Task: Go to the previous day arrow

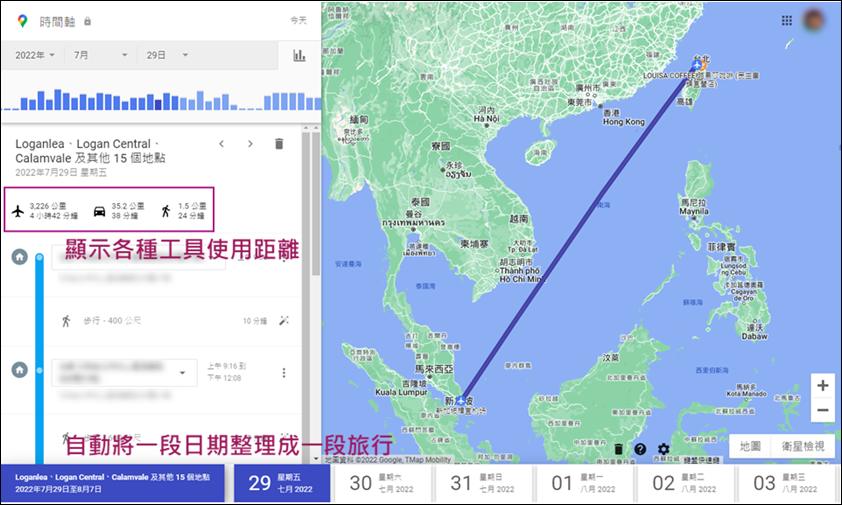Action: tap(222, 144)
